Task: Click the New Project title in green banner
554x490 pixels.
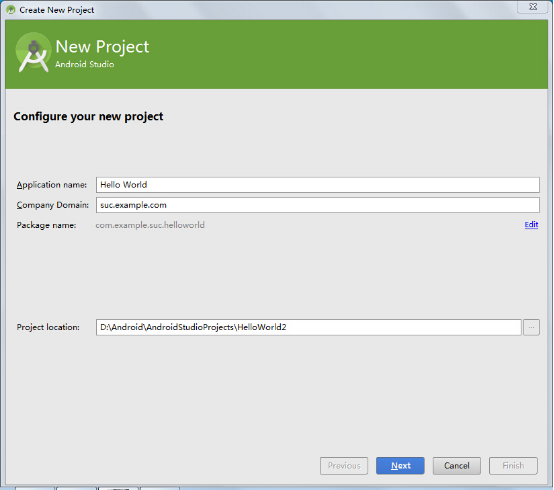Action: pos(102,47)
